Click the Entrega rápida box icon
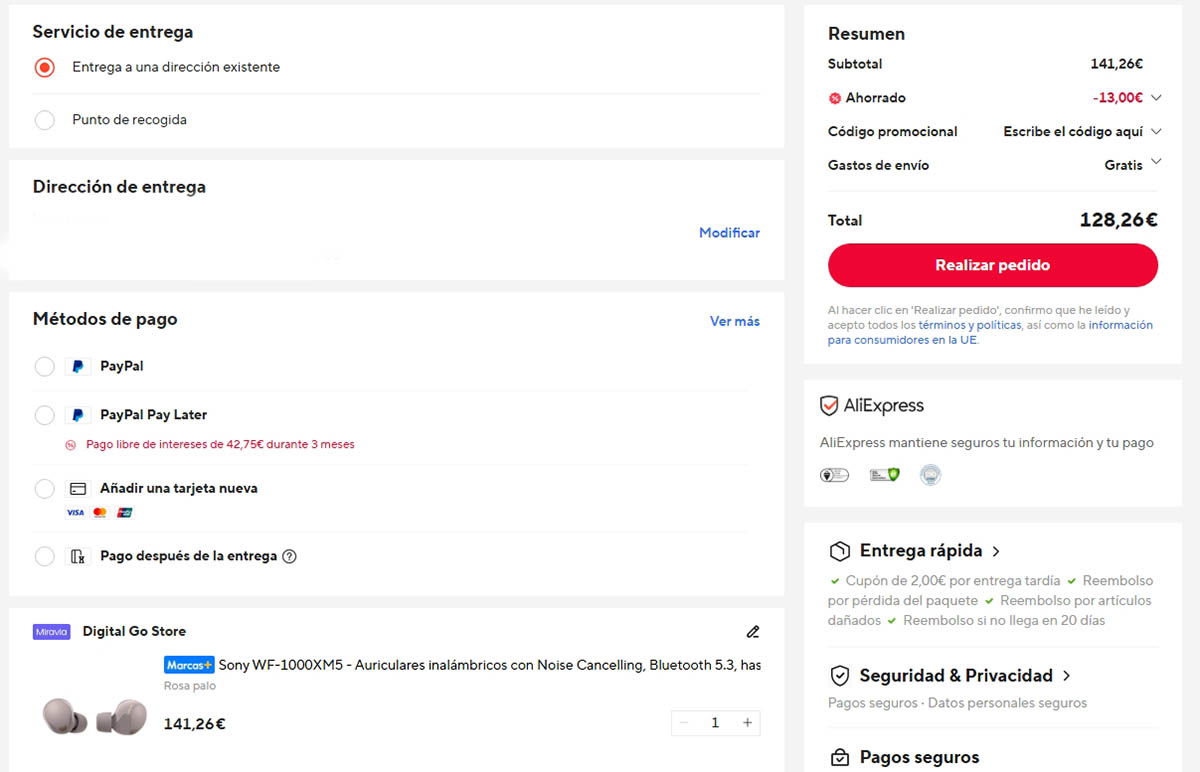1200x772 pixels. [840, 551]
